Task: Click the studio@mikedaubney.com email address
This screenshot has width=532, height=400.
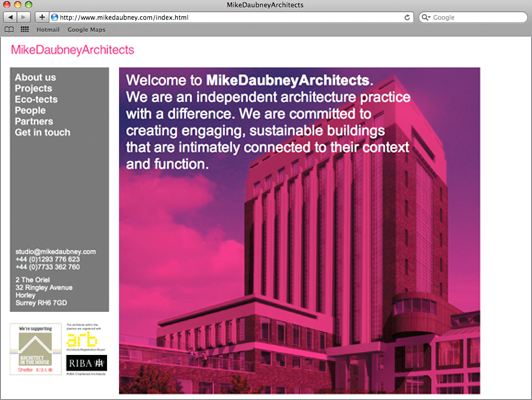Action: pos(56,252)
